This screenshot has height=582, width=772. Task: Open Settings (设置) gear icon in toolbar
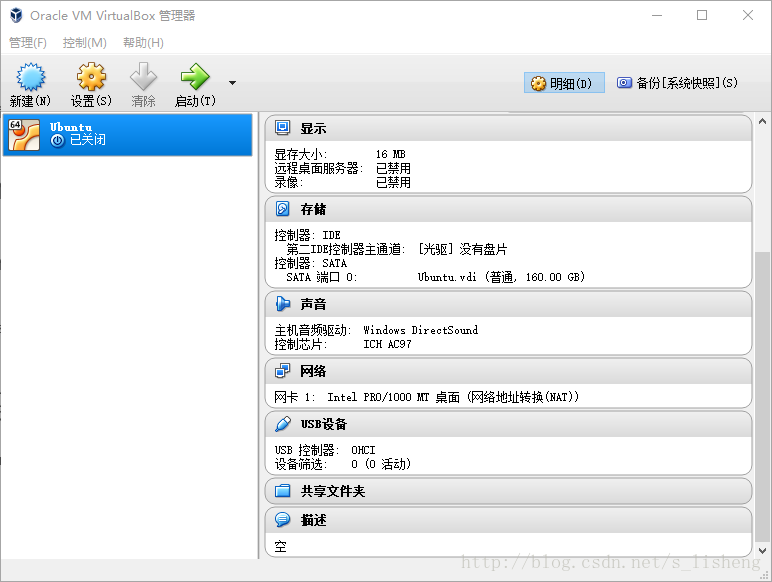point(91,77)
